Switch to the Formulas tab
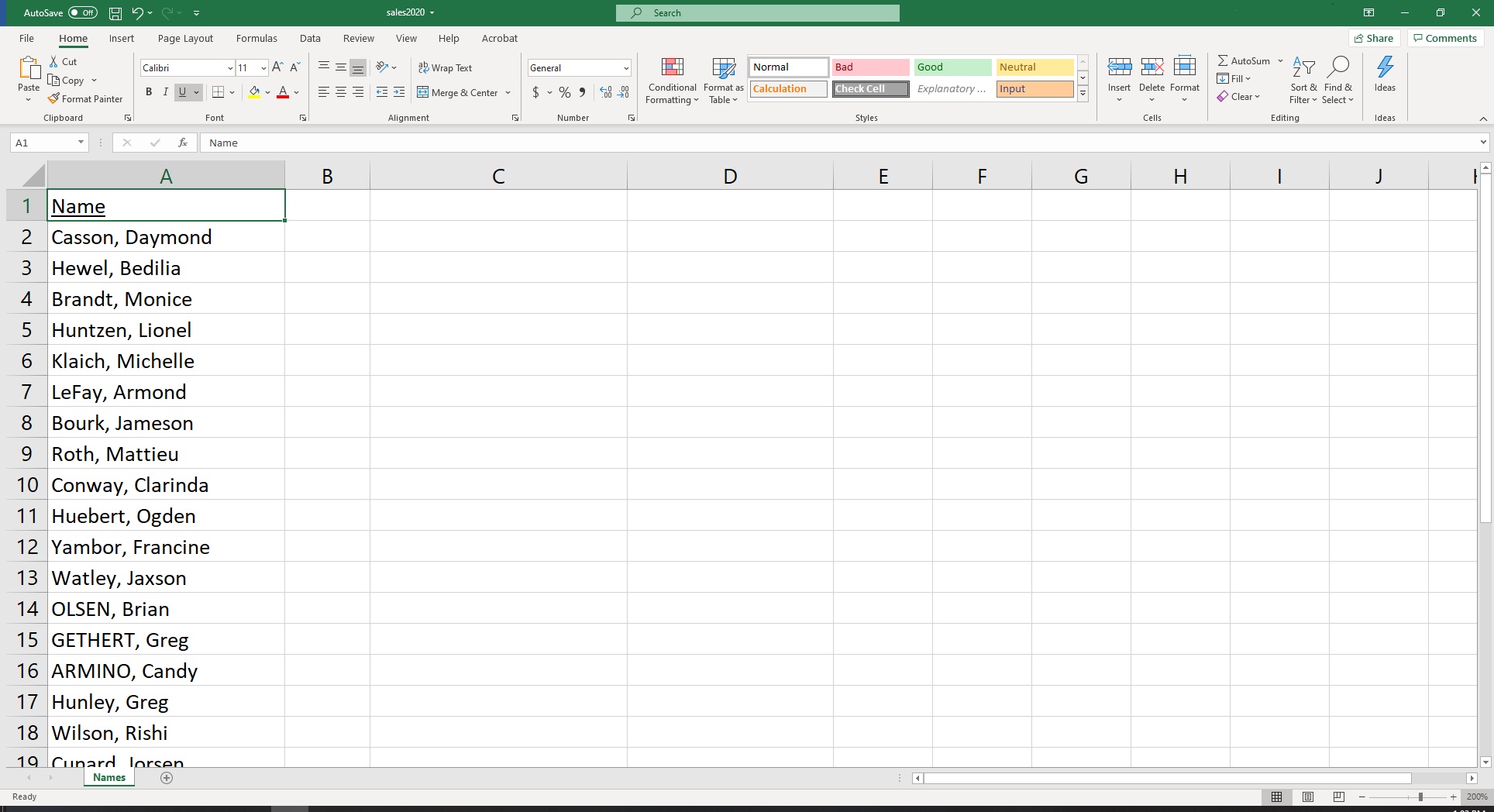The image size is (1494, 812). pyautogui.click(x=256, y=38)
